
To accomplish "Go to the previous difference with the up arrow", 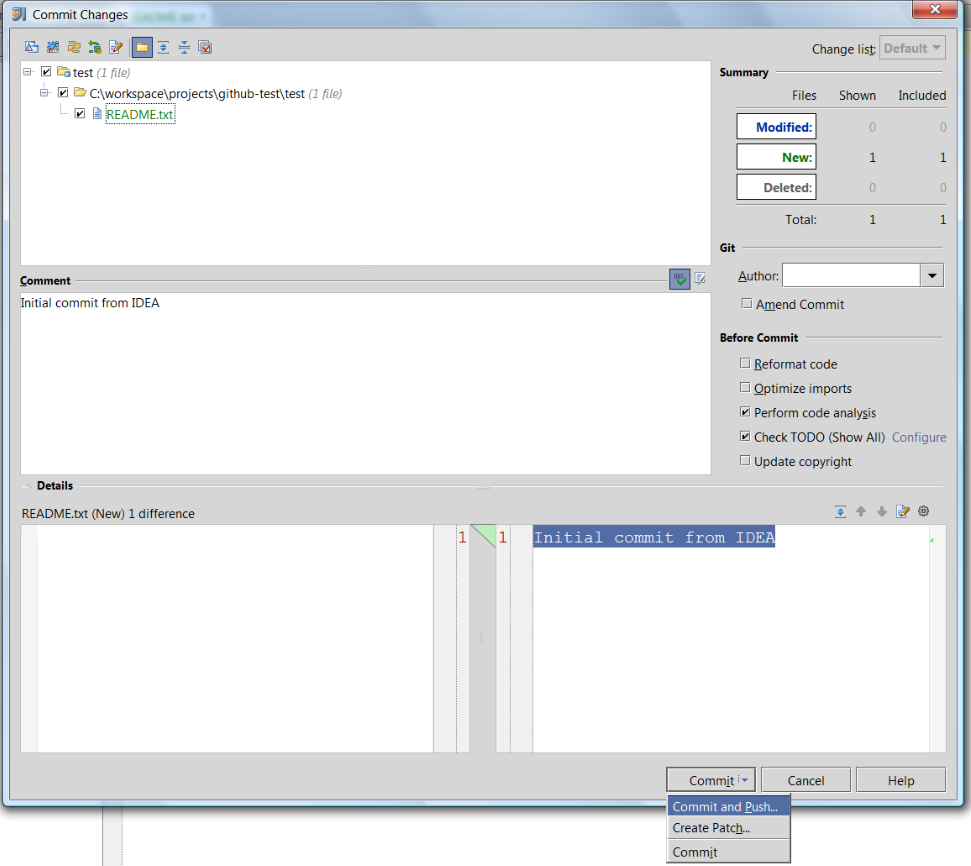I will (861, 512).
